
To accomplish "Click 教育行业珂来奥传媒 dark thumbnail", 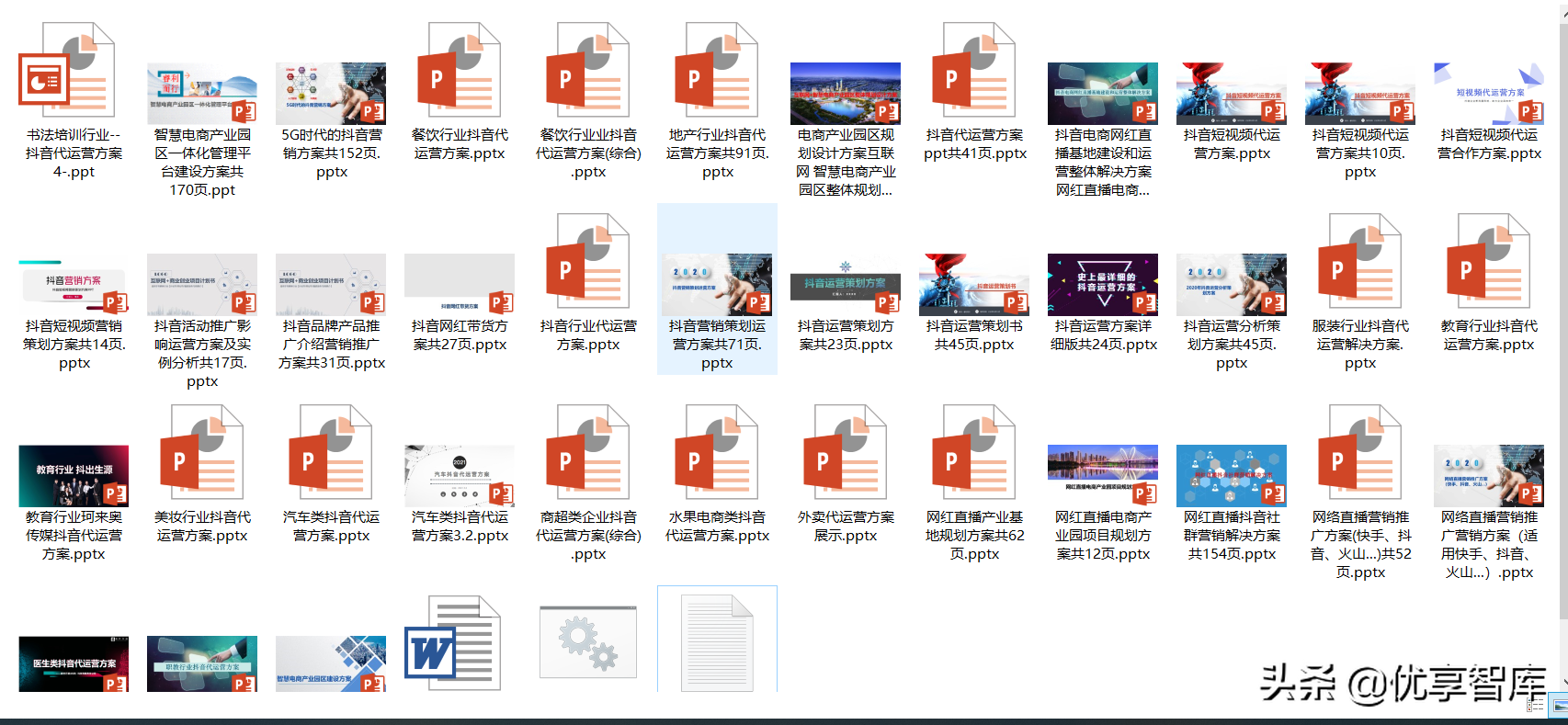I will pyautogui.click(x=74, y=476).
